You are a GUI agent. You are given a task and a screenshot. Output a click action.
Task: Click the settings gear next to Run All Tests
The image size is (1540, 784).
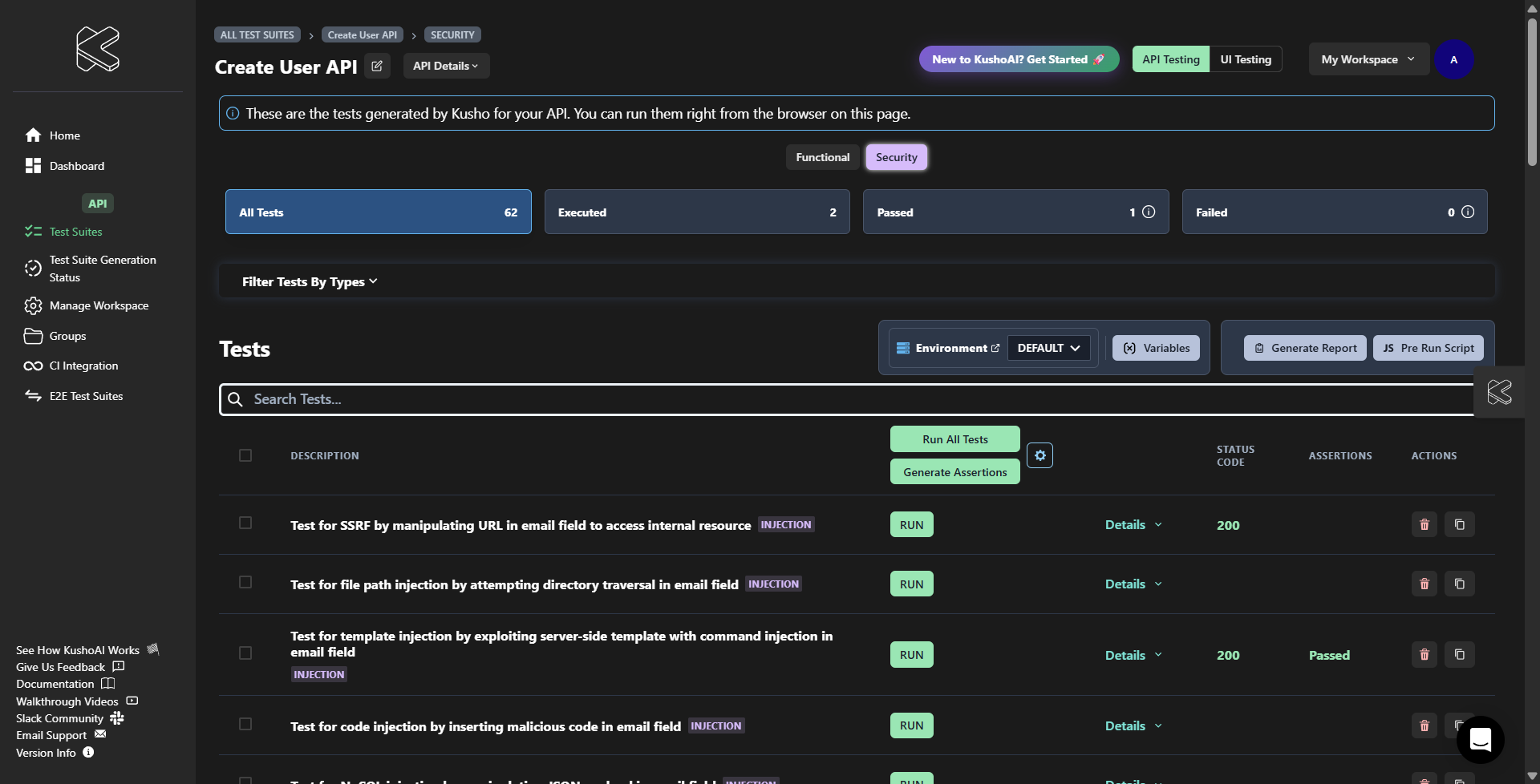[x=1039, y=455]
